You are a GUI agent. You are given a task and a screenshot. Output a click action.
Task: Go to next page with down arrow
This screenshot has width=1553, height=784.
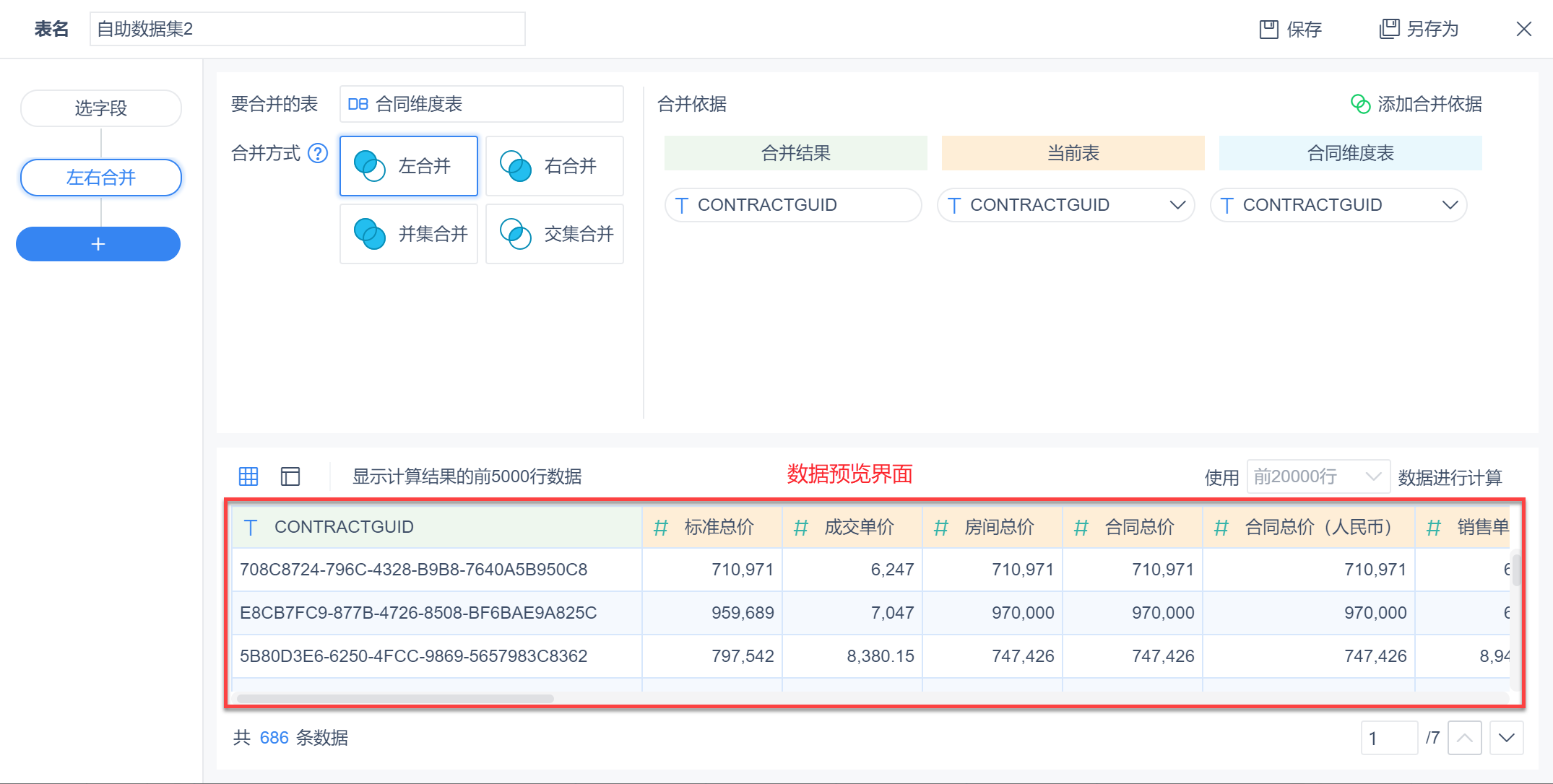[x=1506, y=738]
